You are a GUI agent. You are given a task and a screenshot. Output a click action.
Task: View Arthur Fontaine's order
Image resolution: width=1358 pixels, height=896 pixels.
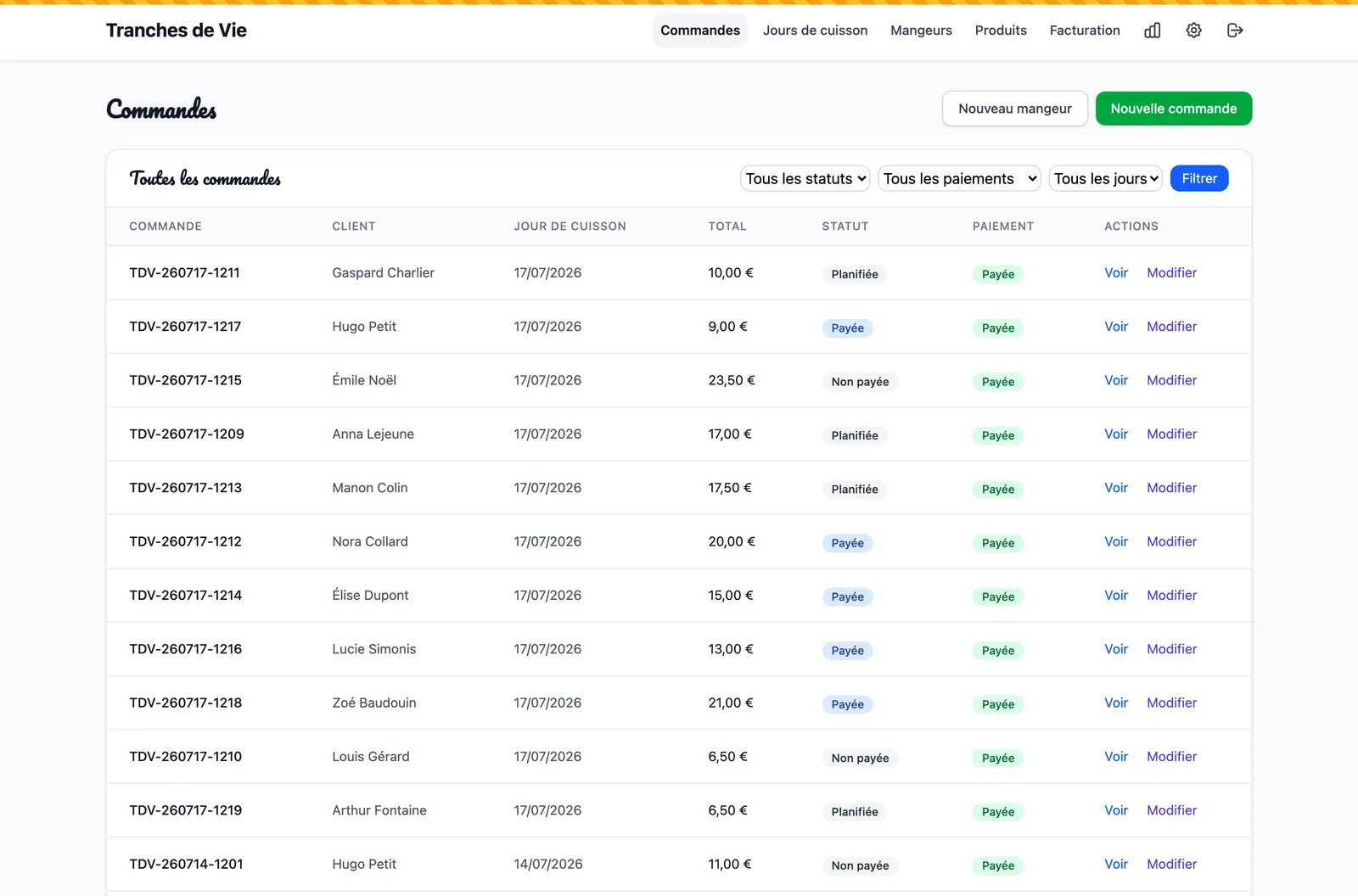coord(1116,810)
